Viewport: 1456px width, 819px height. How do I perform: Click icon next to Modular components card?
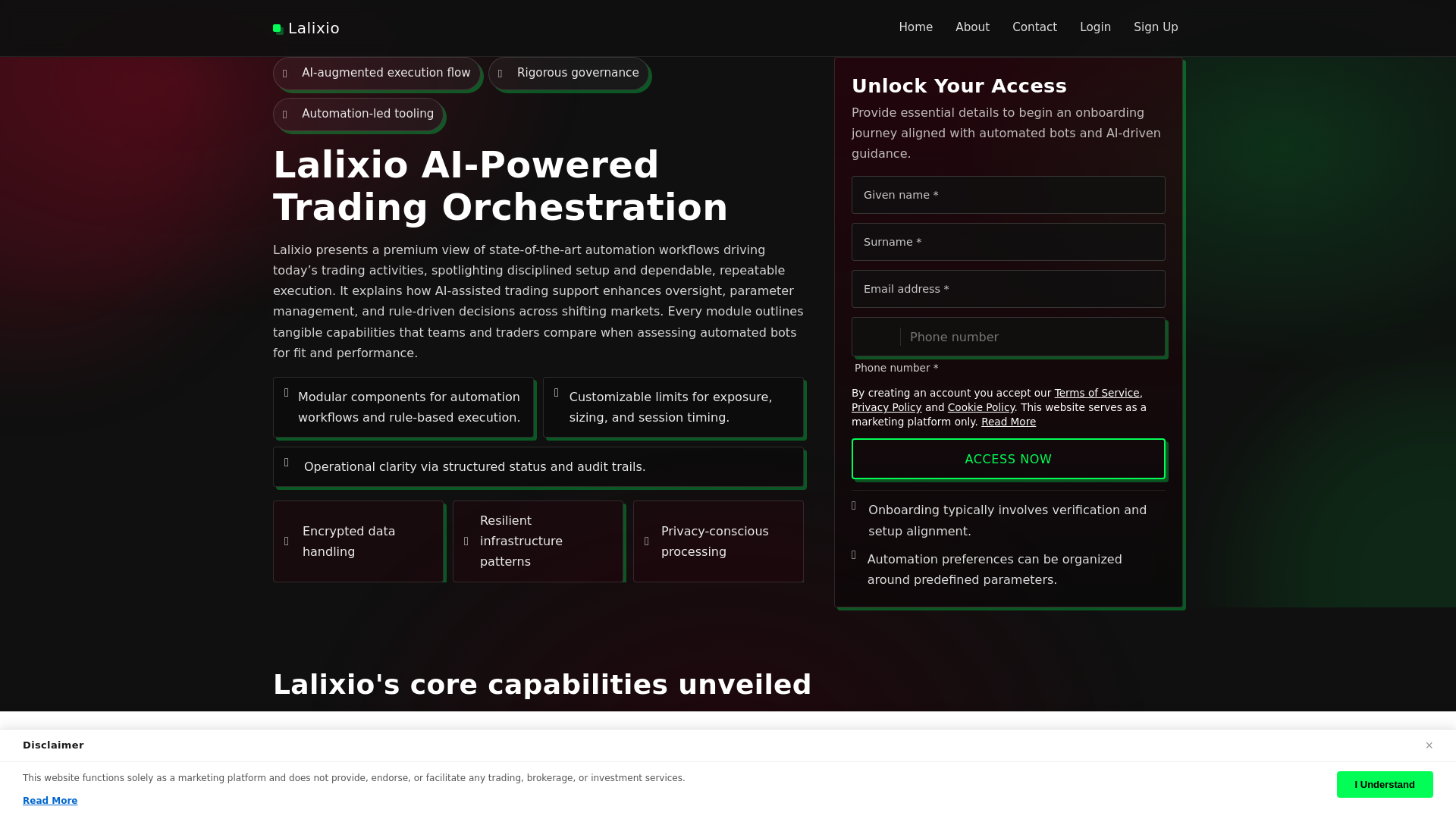tap(287, 393)
